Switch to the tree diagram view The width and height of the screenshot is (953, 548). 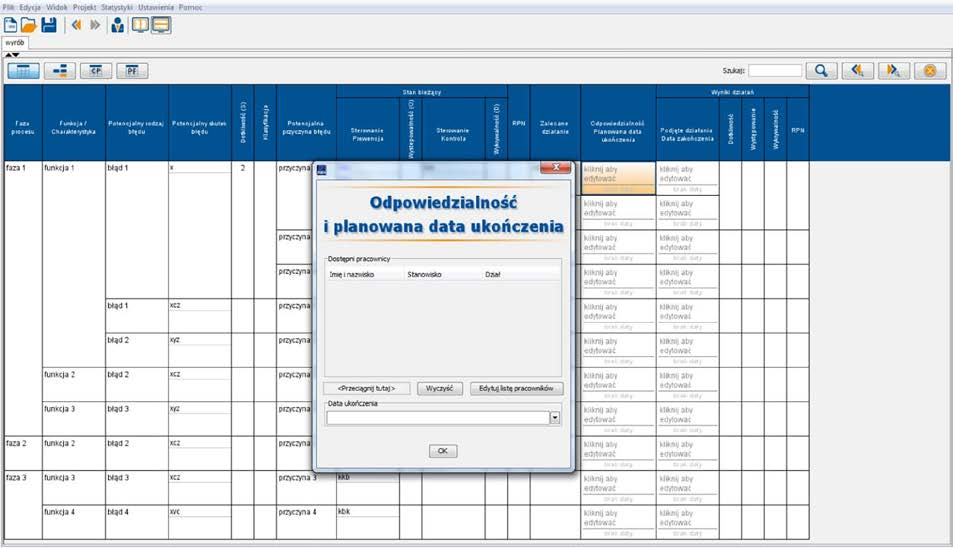point(60,71)
